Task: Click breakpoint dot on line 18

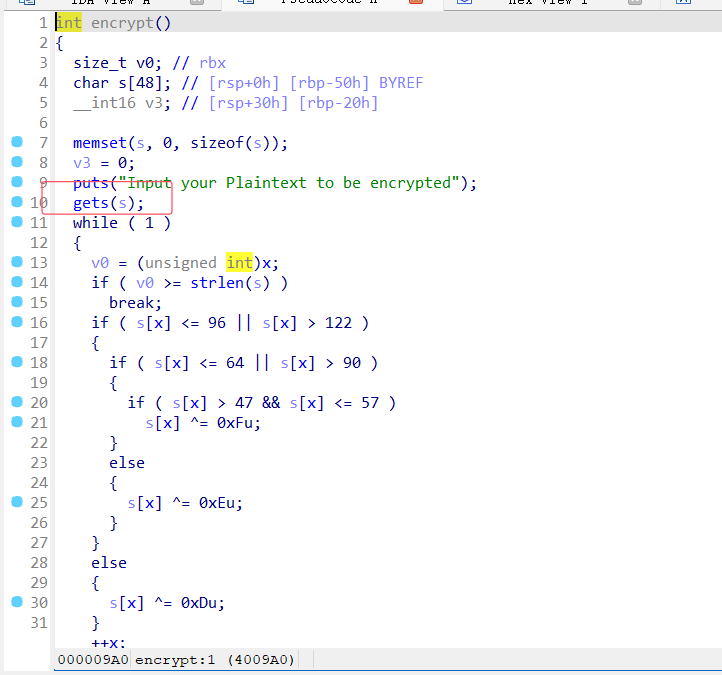Action: point(16,362)
